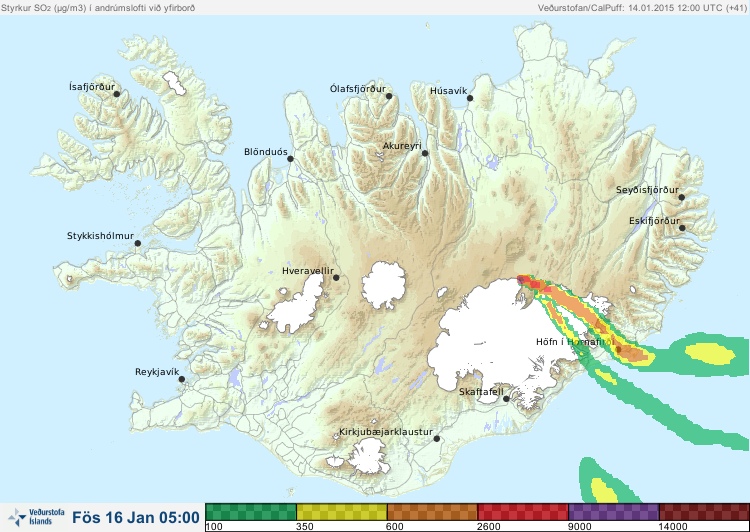Click the Styrkur SO2 map title
This screenshot has height=532, width=750.
98,8
